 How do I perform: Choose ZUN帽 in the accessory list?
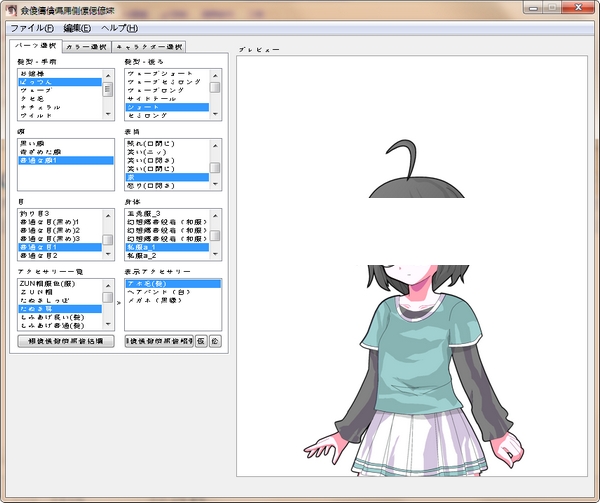click(x=35, y=292)
